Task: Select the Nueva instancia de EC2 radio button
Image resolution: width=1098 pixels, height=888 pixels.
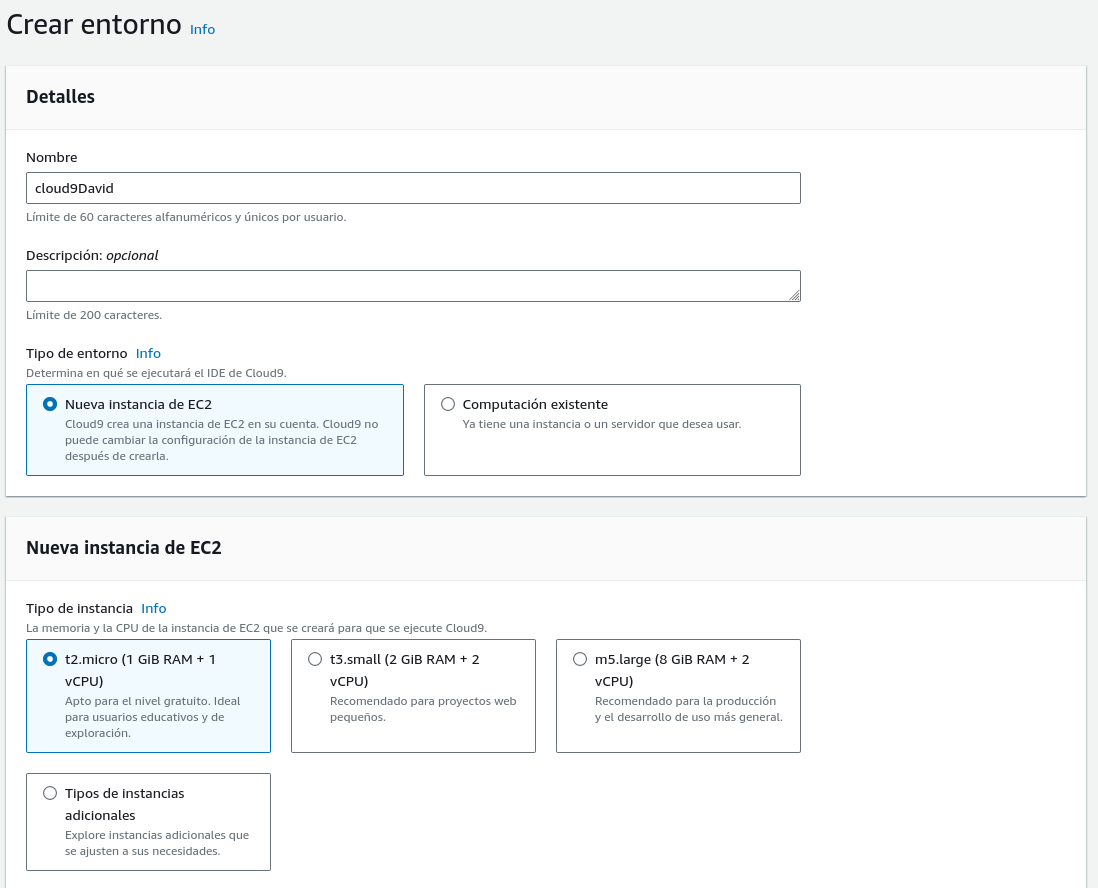Action: pos(50,404)
